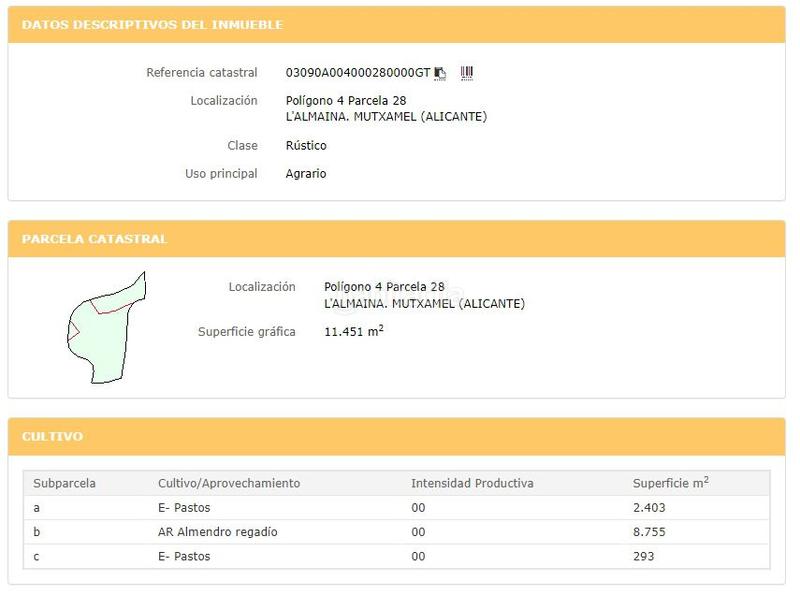Viewport: 800px width, 594px height.
Task: Click the Parcela Catastral section header
Action: [95, 240]
